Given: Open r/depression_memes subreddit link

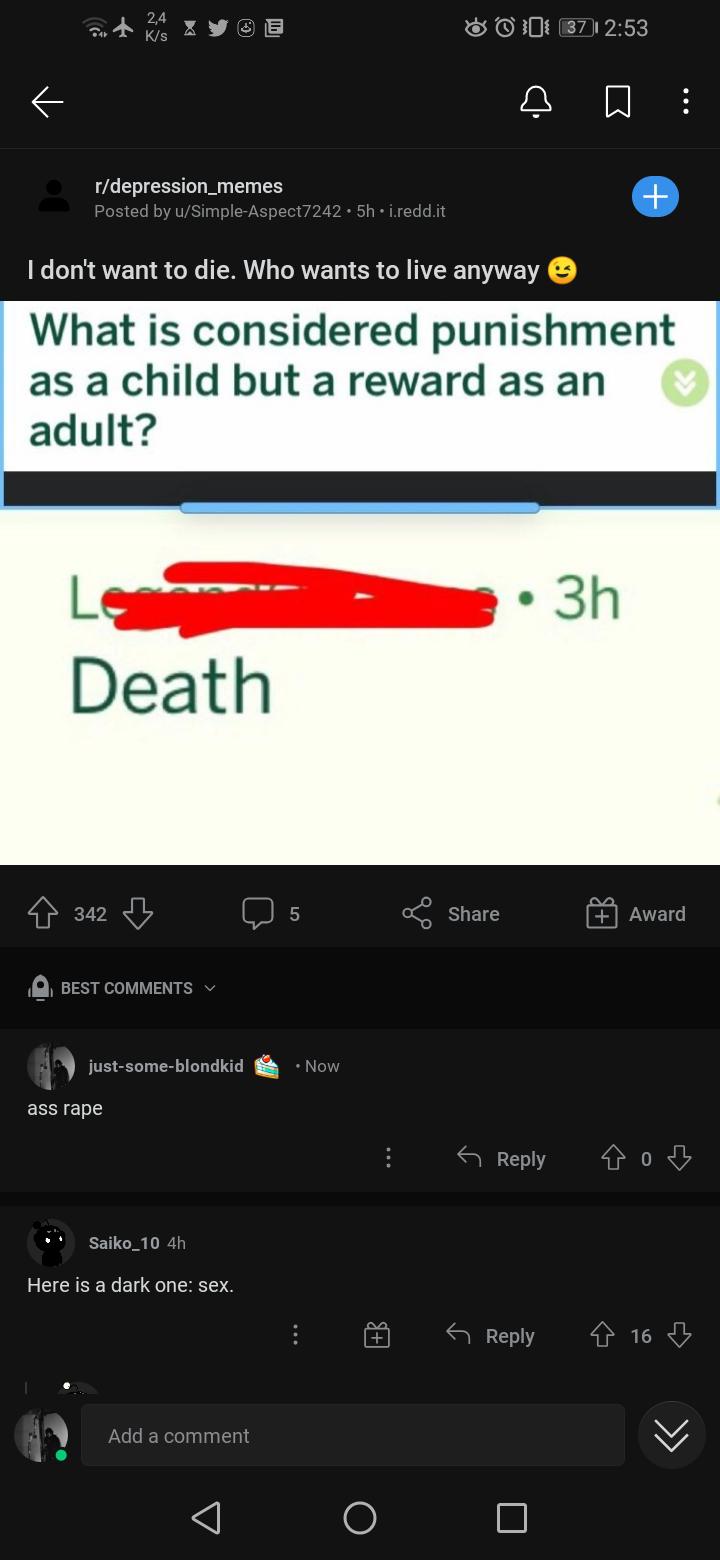Looking at the screenshot, I should tap(188, 186).
